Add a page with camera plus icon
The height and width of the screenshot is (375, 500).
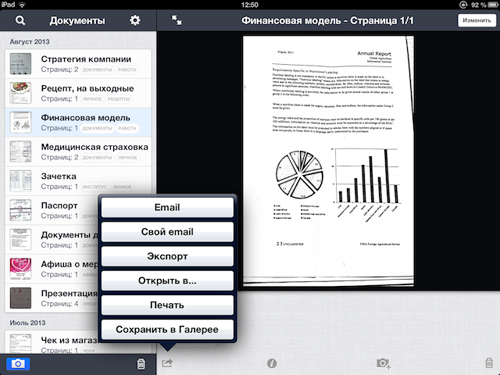point(383,363)
